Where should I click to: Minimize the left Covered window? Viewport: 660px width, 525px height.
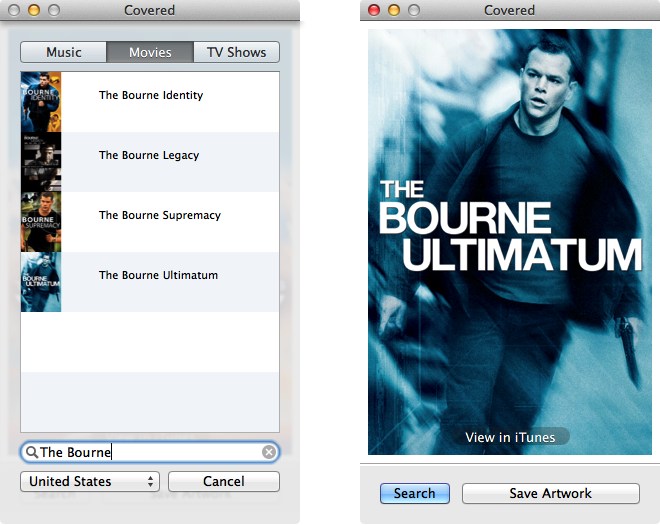click(34, 10)
